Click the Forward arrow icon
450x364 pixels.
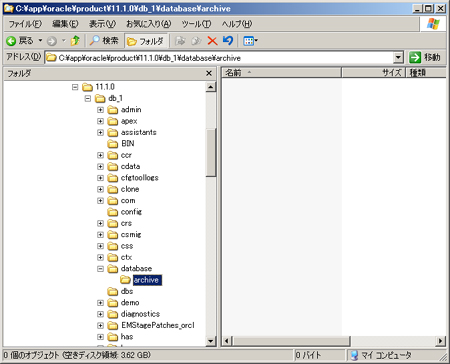[52, 41]
